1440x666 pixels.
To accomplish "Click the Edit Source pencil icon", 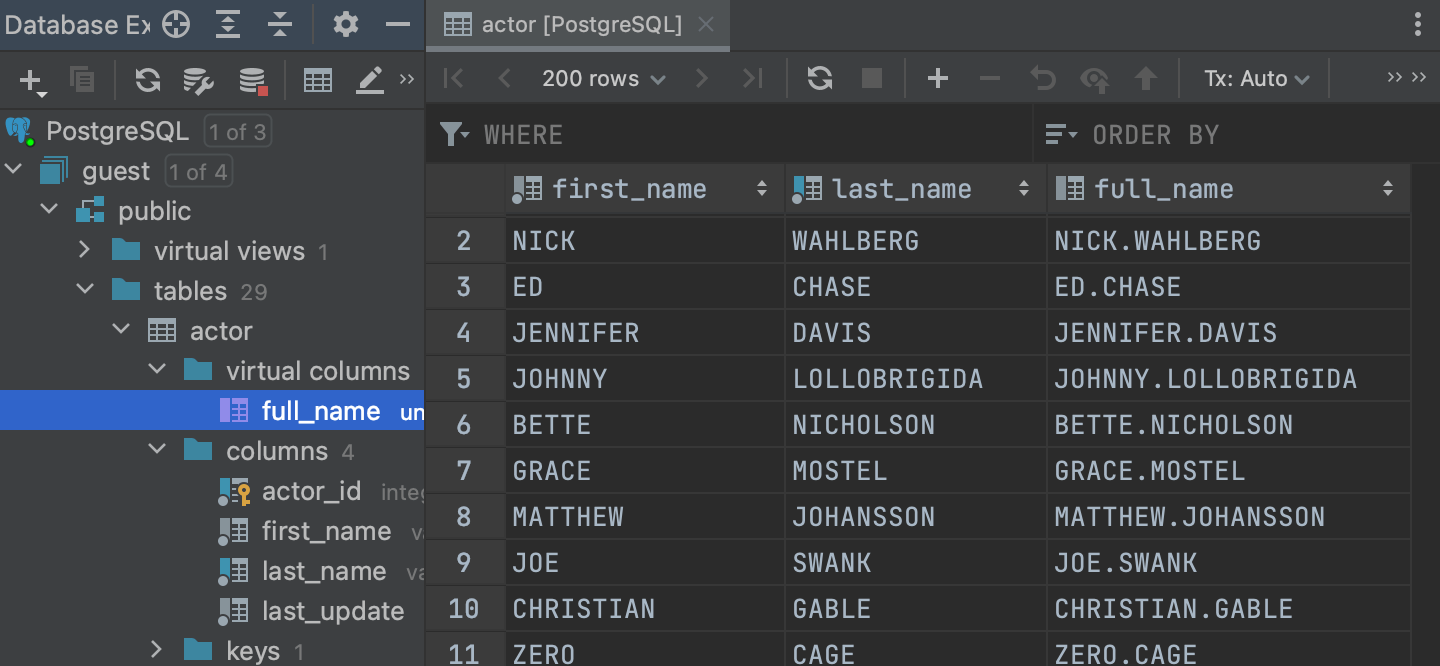I will pyautogui.click(x=370, y=80).
